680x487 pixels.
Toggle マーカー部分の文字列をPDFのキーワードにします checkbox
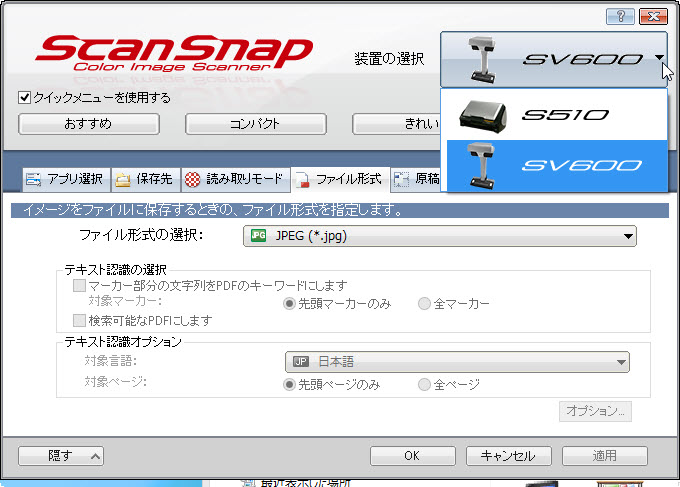pyautogui.click(x=79, y=285)
